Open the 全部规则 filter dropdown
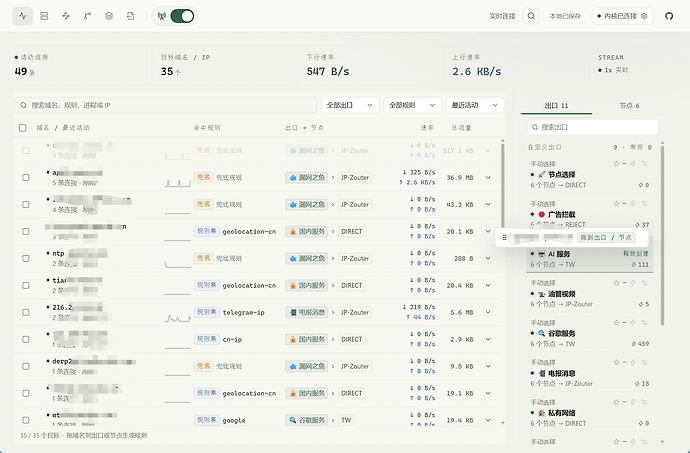 (412, 105)
